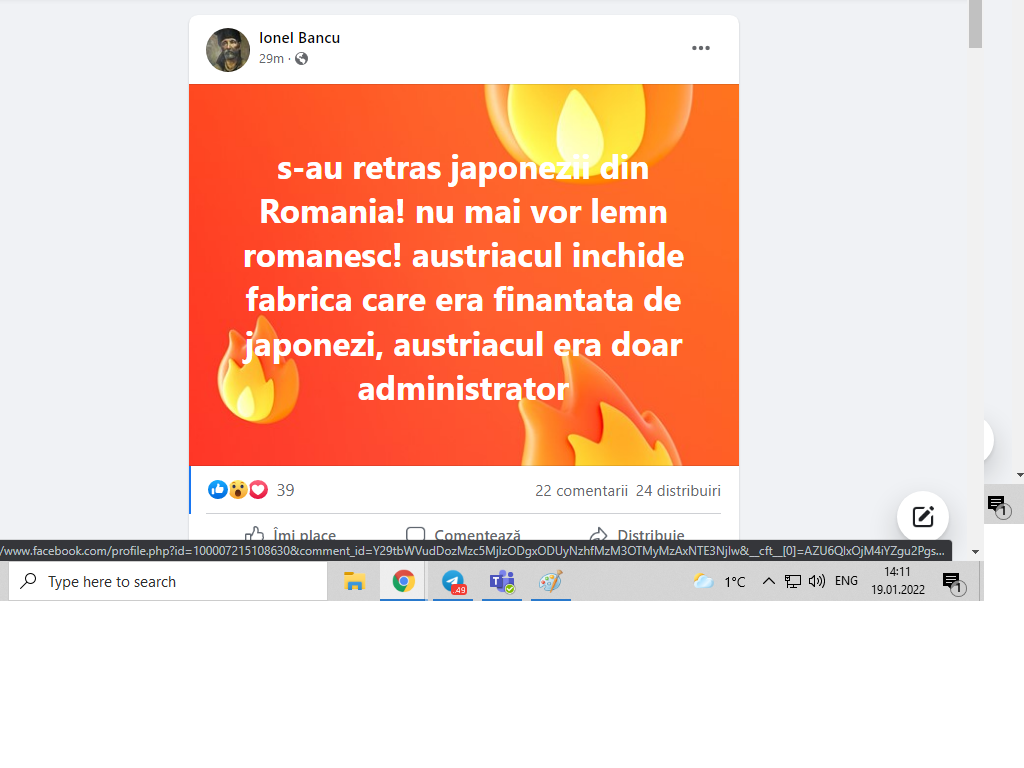Image resolution: width=1024 pixels, height=768 pixels.
Task: Expand the hidden system tray icons chevron
Action: pyautogui.click(x=768, y=581)
